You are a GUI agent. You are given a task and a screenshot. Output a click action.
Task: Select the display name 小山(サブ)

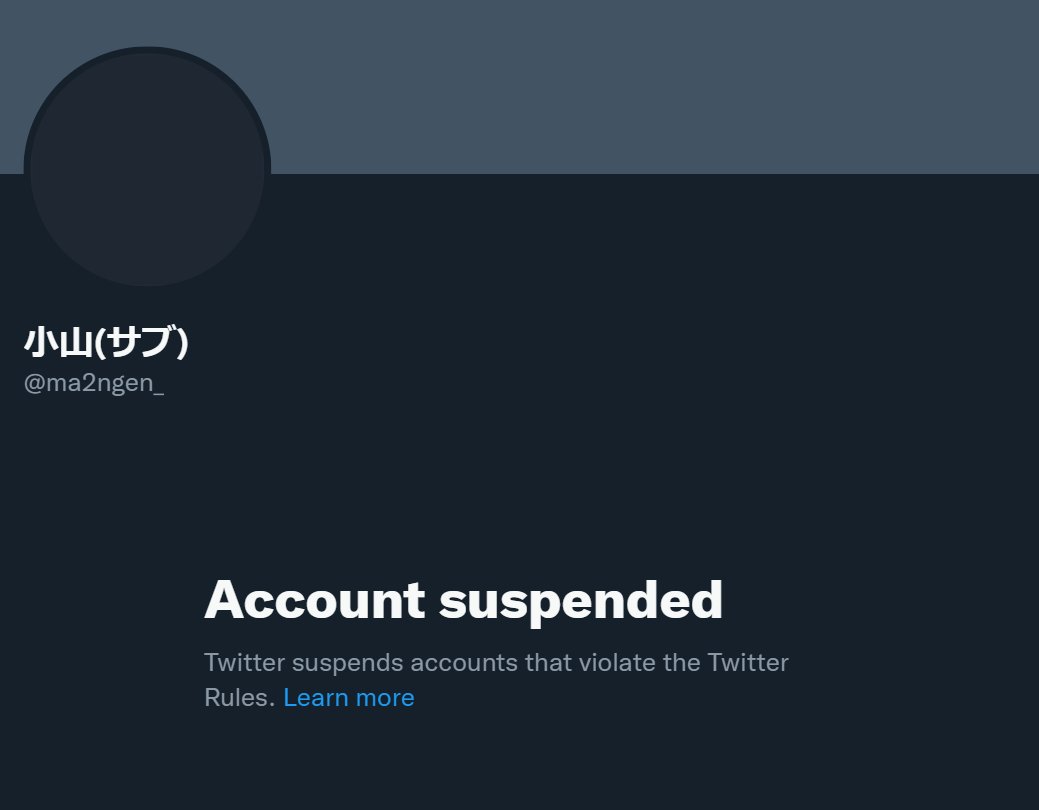coord(106,342)
